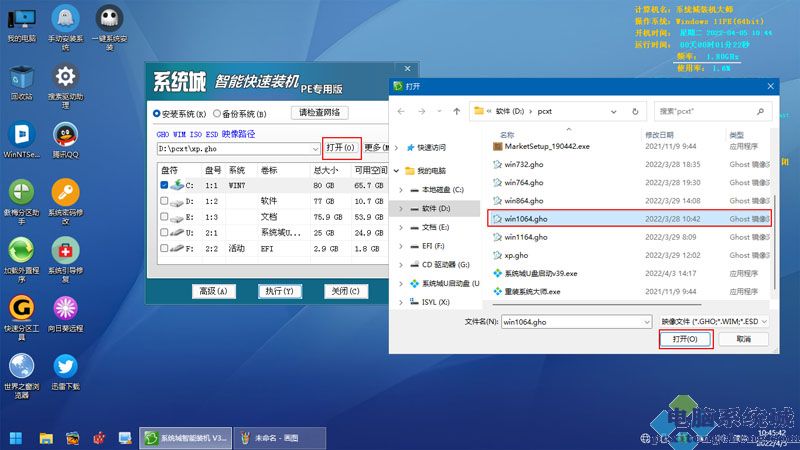This screenshot has width=800, height=450.
Task: Go up one folder level
Action: click(x=457, y=111)
